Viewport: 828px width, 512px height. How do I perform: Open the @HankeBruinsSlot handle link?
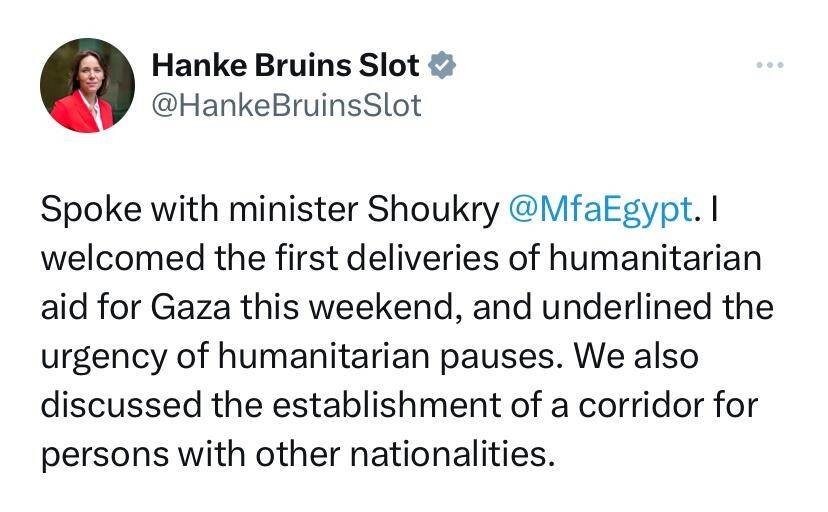coord(285,105)
